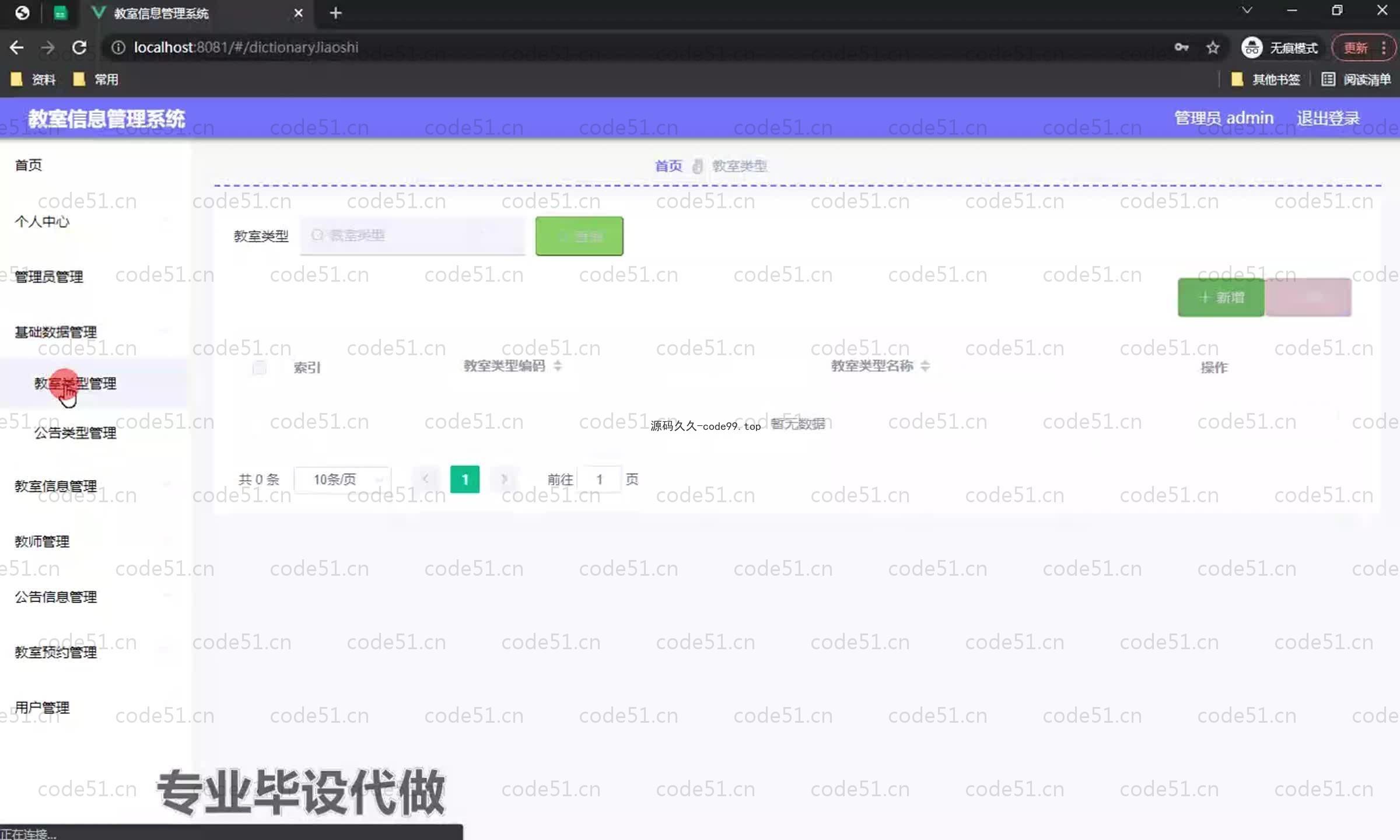The image size is (1400, 840).
Task: Click the 新增 add button
Action: pos(1221,297)
